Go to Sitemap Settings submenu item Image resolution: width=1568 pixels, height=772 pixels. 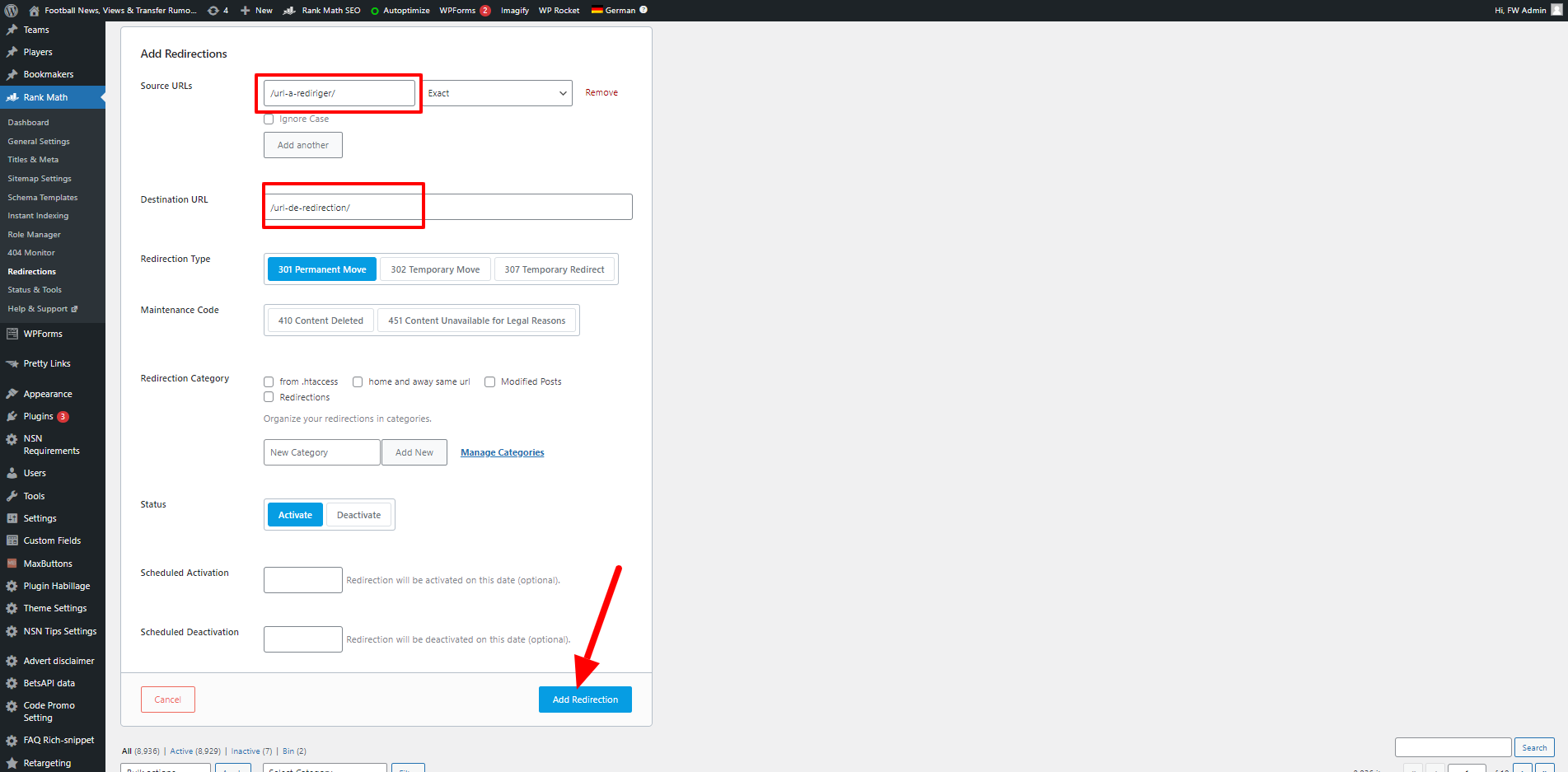click(40, 179)
